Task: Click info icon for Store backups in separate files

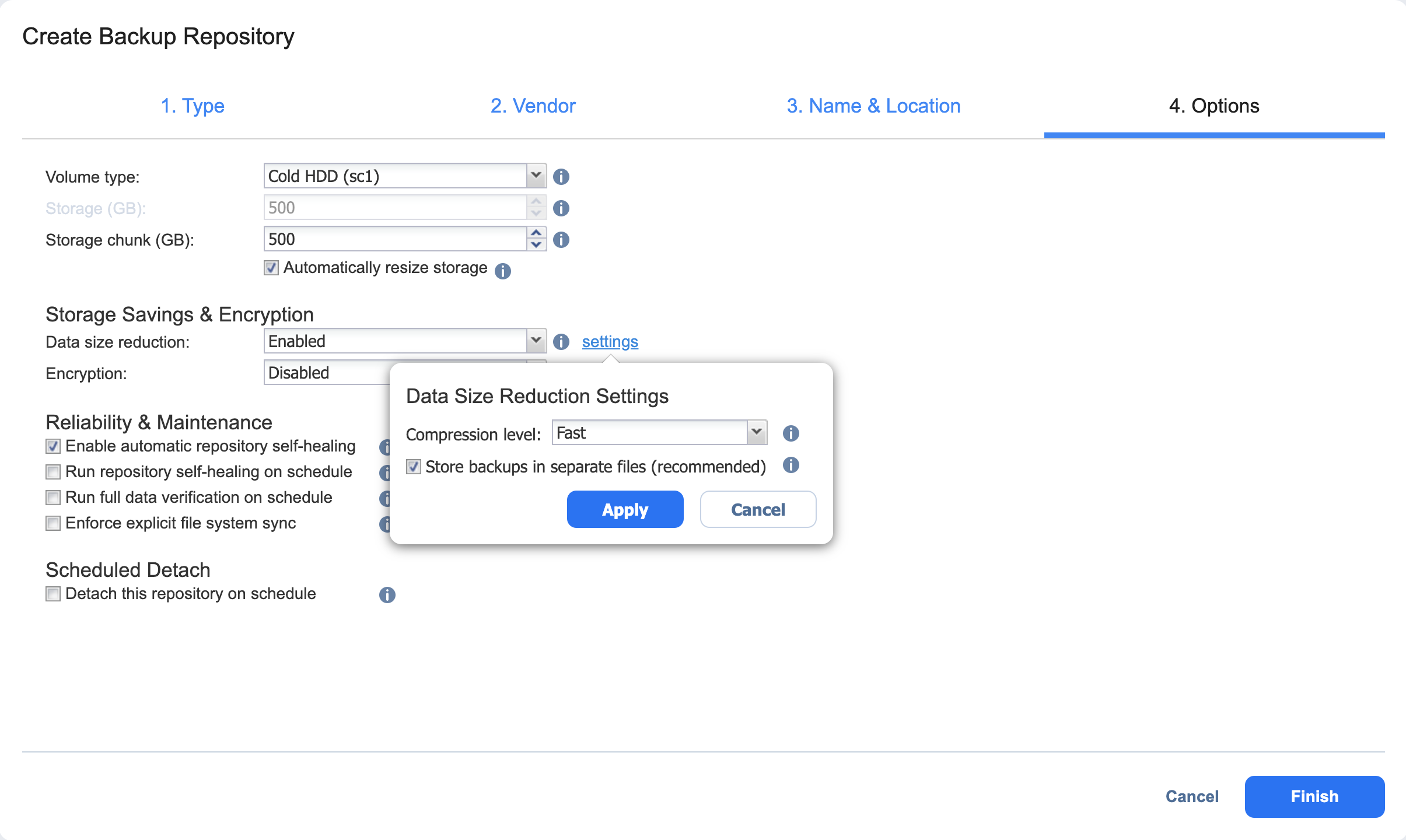Action: click(791, 466)
